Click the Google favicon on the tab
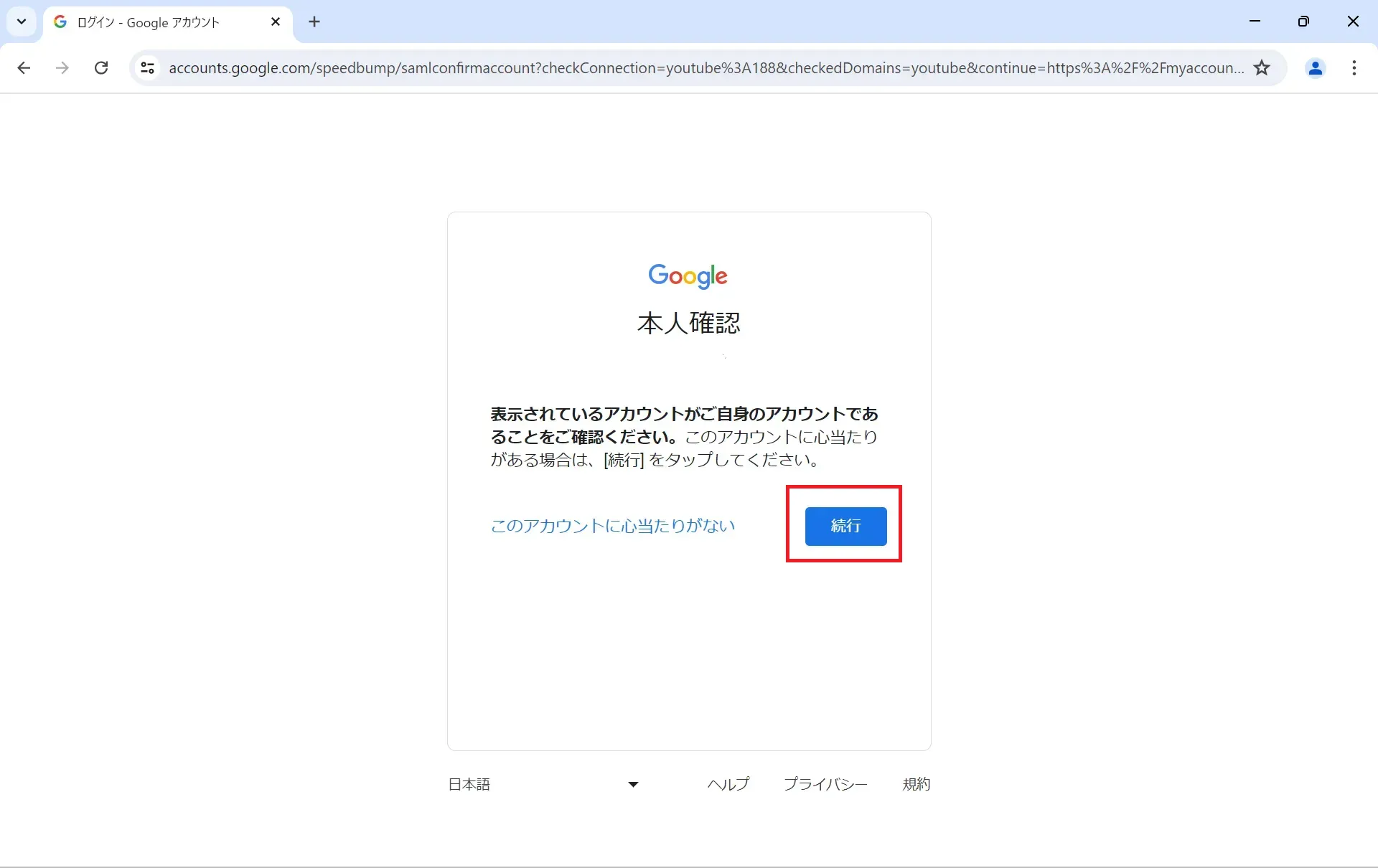The width and height of the screenshot is (1378, 868). [x=60, y=22]
